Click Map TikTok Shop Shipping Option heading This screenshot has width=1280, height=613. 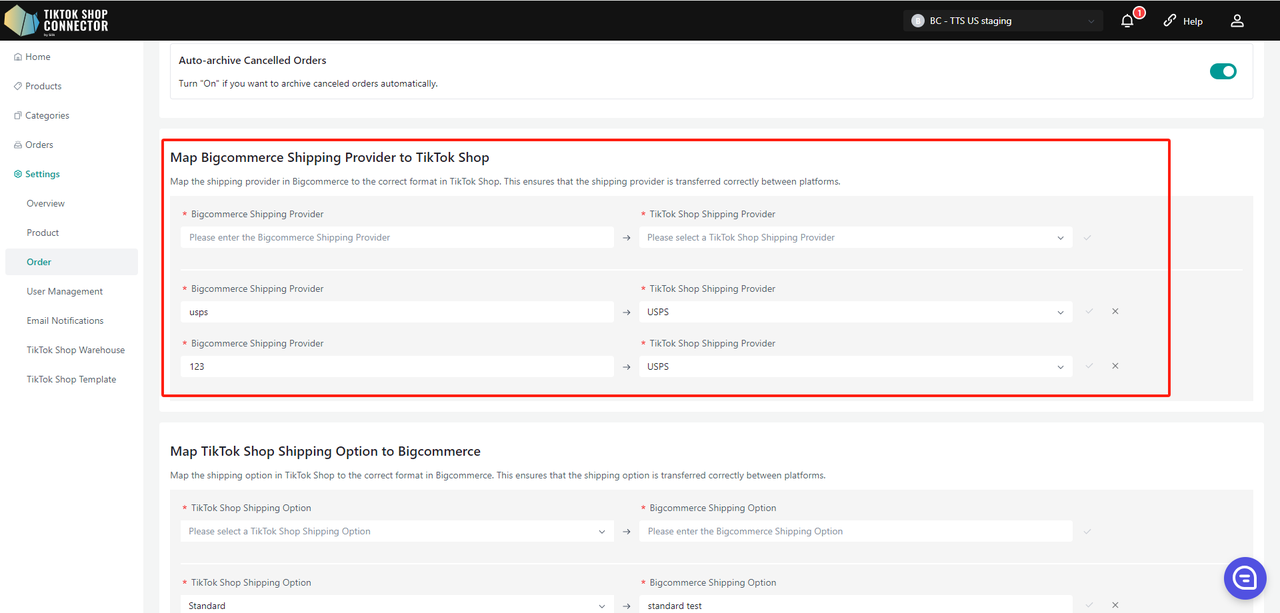[325, 451]
